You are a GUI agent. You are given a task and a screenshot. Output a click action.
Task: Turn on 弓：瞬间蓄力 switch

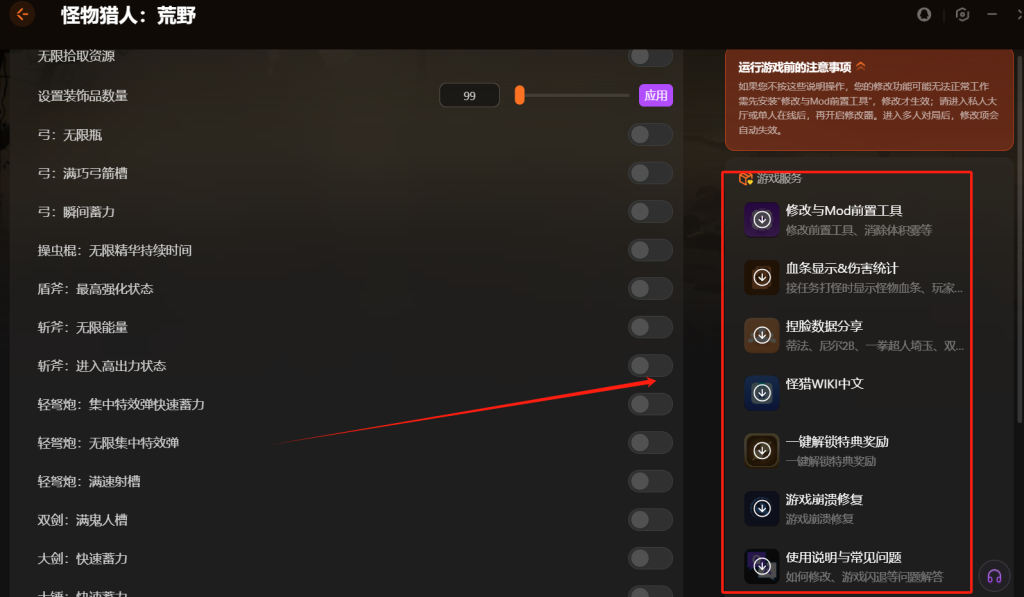click(x=650, y=212)
